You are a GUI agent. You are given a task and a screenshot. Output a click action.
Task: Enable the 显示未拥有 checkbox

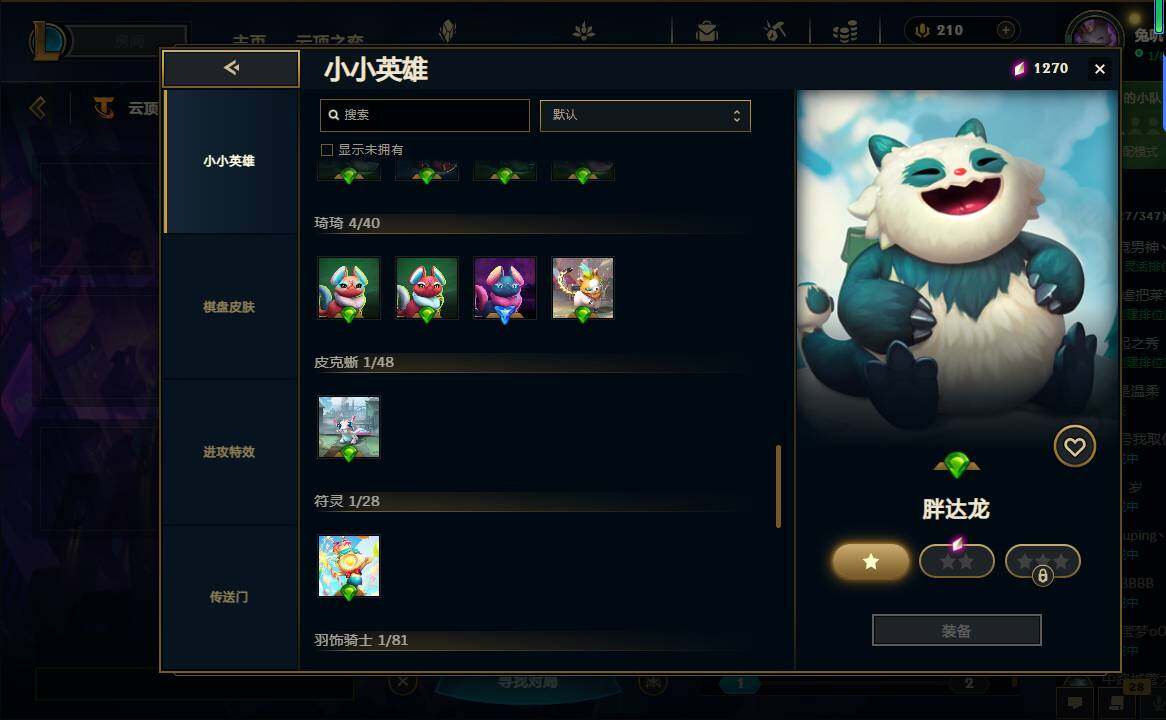pyautogui.click(x=326, y=150)
